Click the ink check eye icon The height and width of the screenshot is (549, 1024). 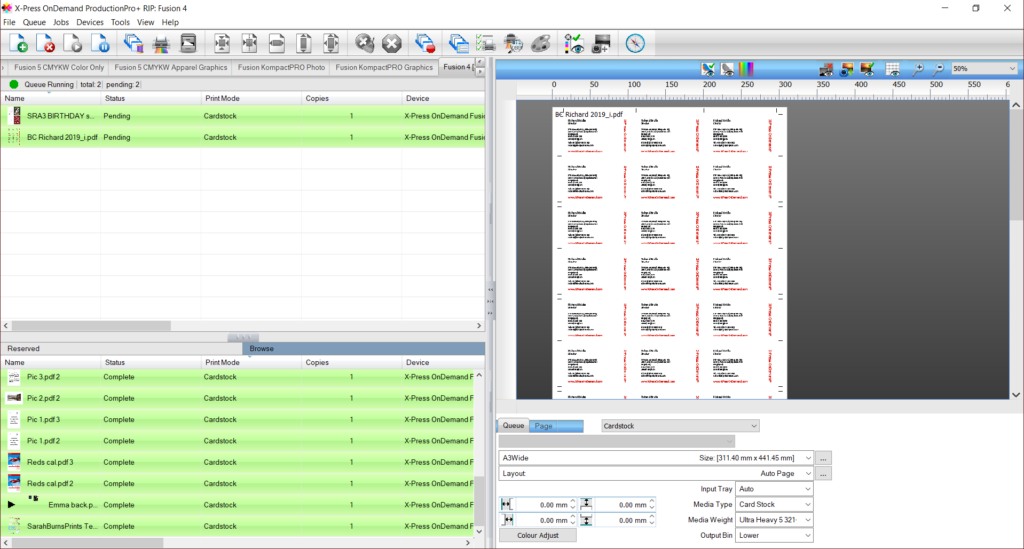tap(574, 44)
